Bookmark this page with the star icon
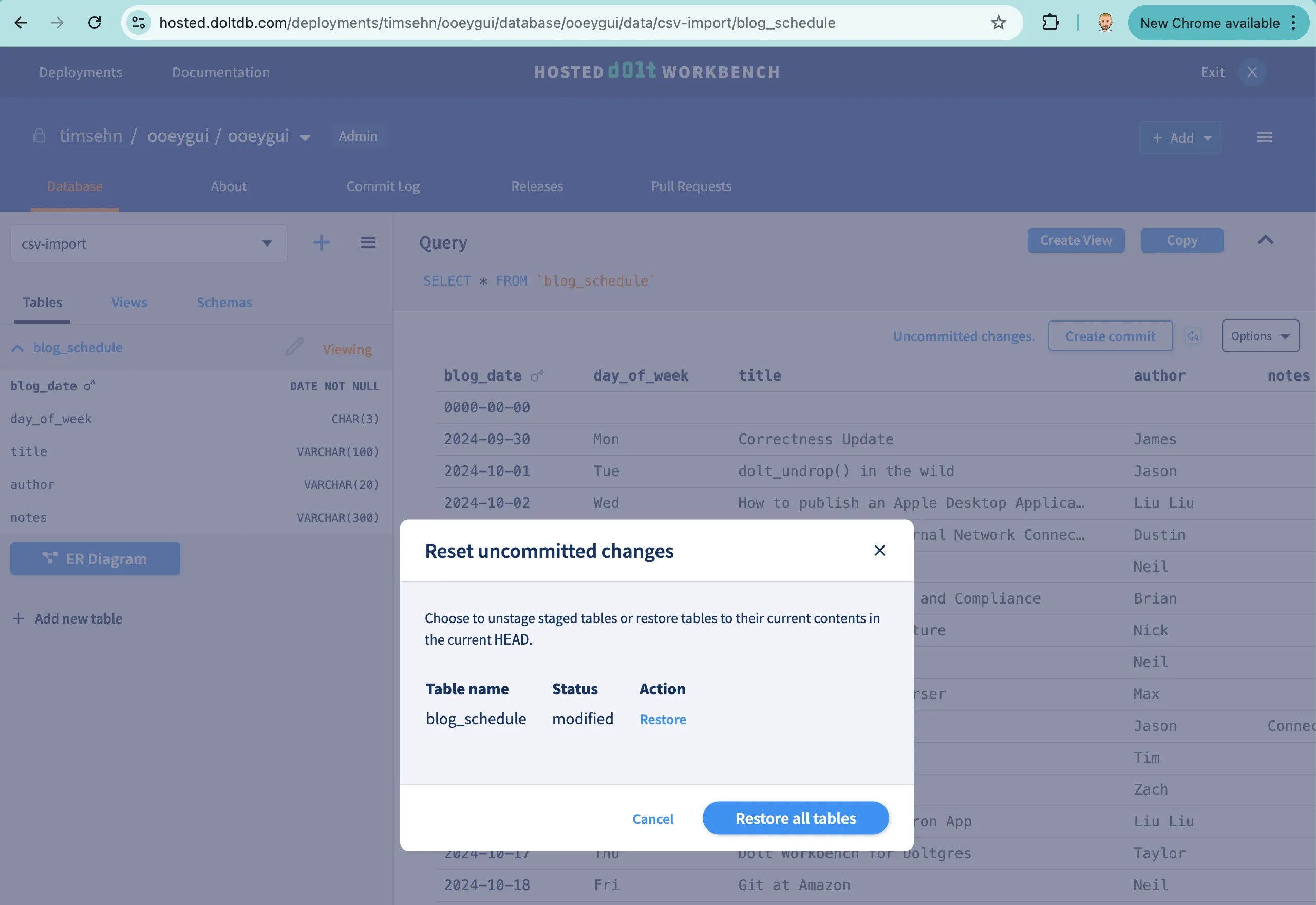Screen dimensions: 1316x905 (998, 23)
